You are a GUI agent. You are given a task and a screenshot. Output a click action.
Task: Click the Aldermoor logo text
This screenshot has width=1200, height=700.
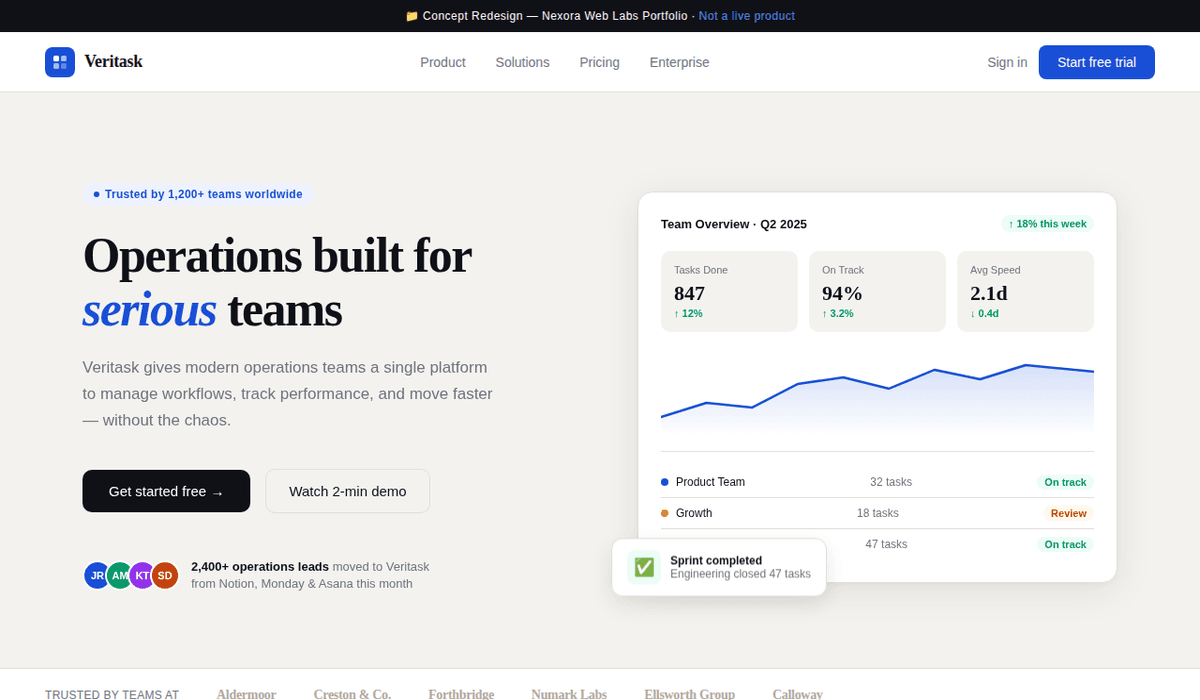[x=246, y=694]
